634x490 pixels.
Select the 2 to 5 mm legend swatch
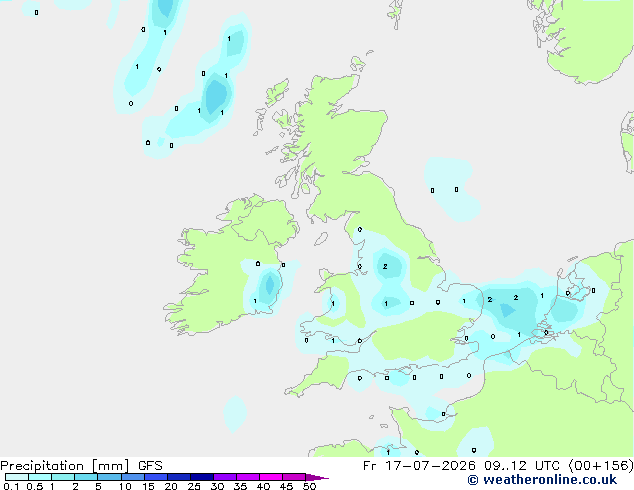click(x=86, y=477)
